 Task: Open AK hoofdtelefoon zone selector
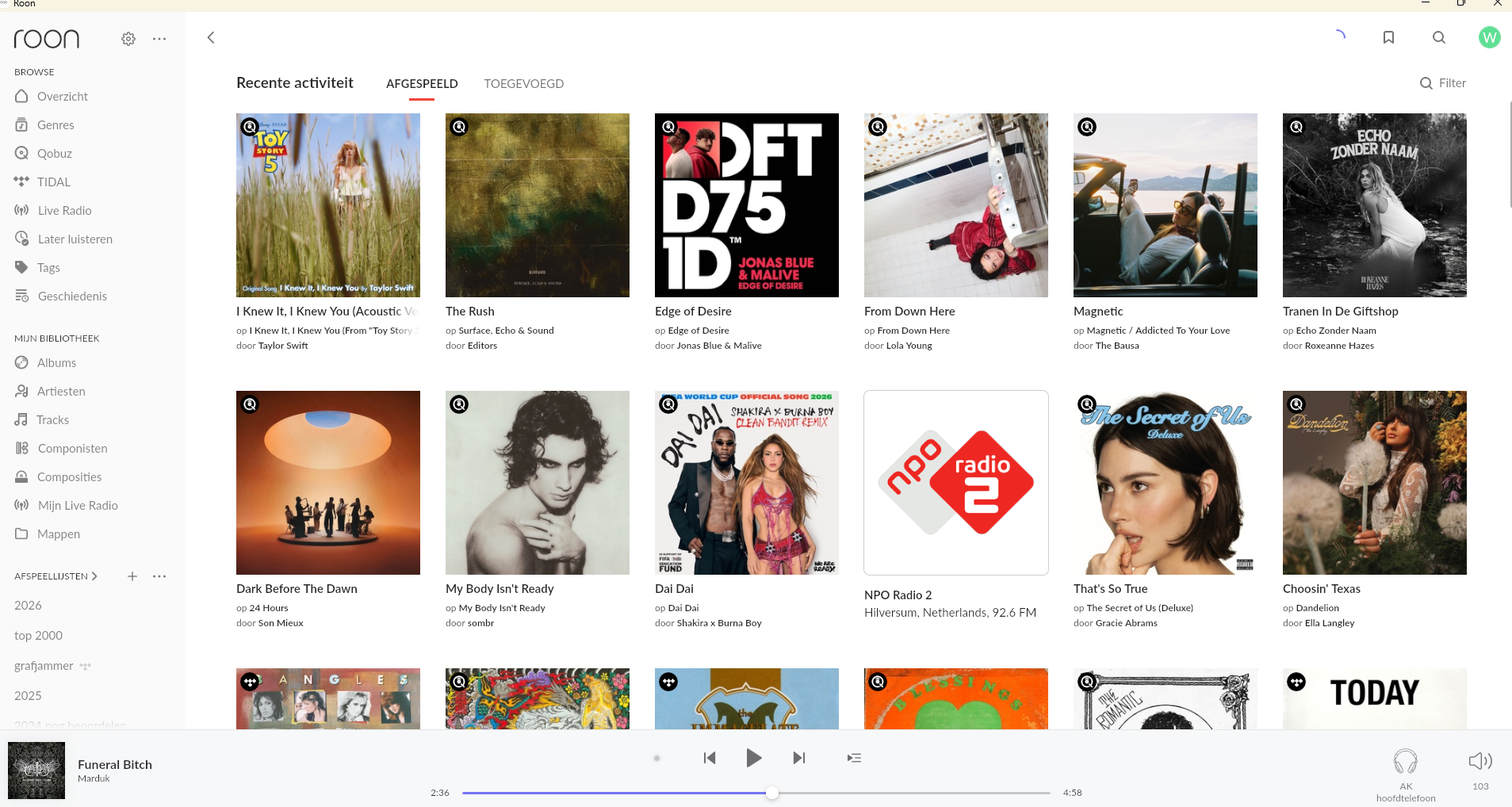coord(1406,774)
